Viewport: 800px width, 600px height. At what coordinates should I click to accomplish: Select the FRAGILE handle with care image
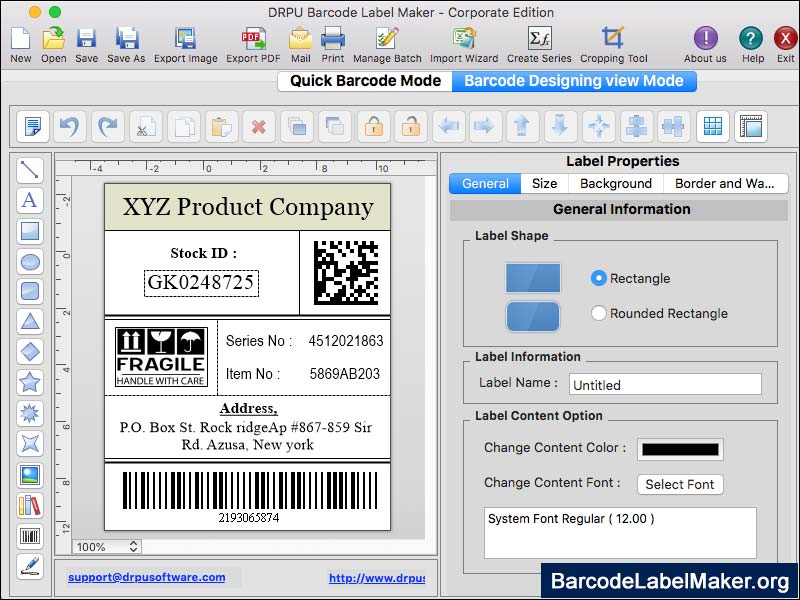[x=161, y=357]
